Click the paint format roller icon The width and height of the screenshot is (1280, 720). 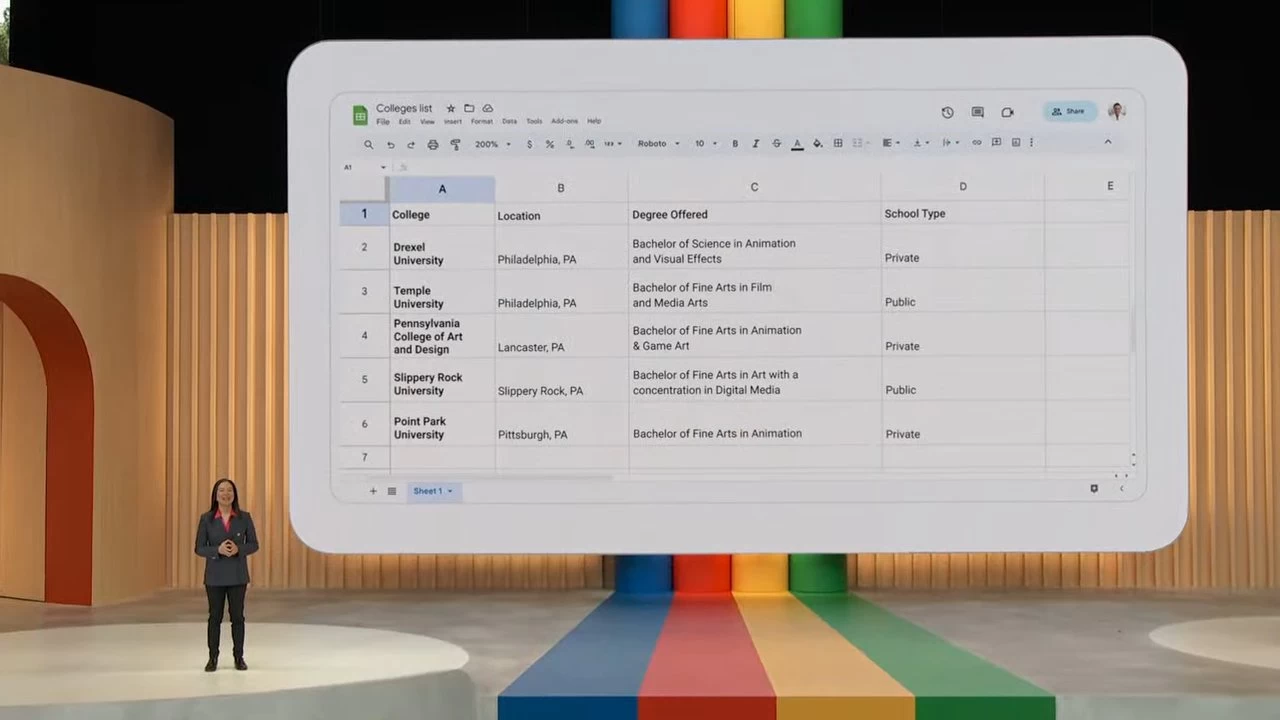[455, 144]
